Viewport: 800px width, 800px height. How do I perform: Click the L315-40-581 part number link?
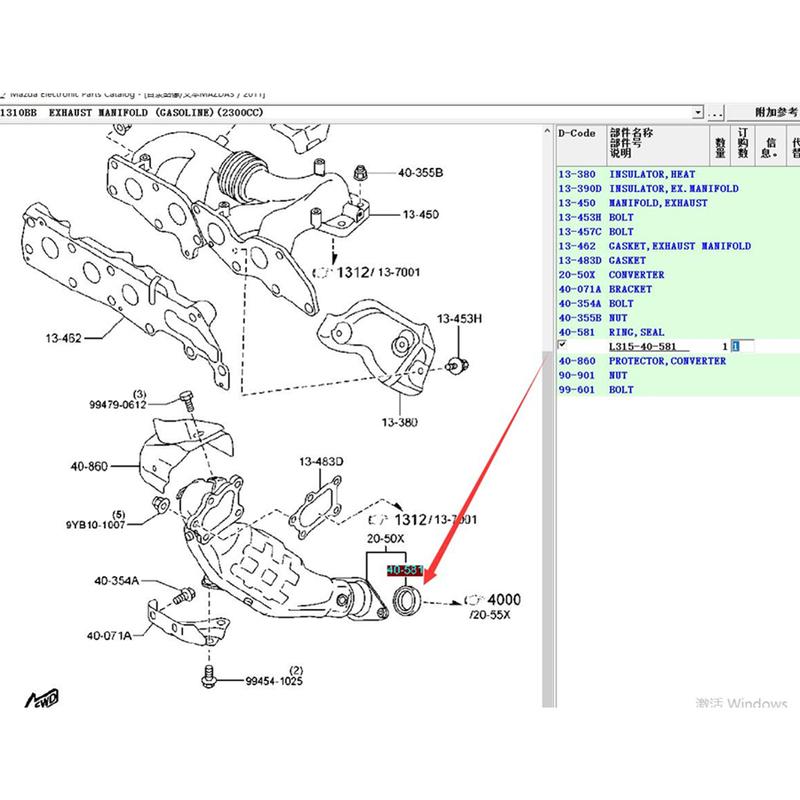pyautogui.click(x=642, y=346)
